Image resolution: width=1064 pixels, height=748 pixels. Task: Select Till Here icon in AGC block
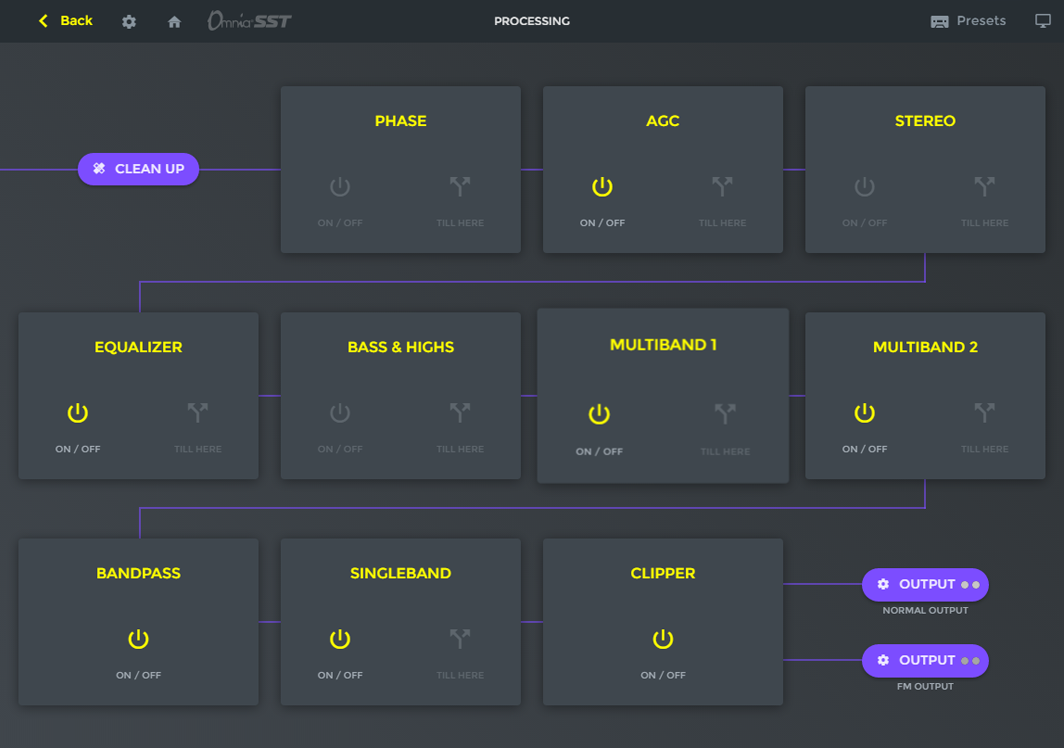[x=722, y=186]
